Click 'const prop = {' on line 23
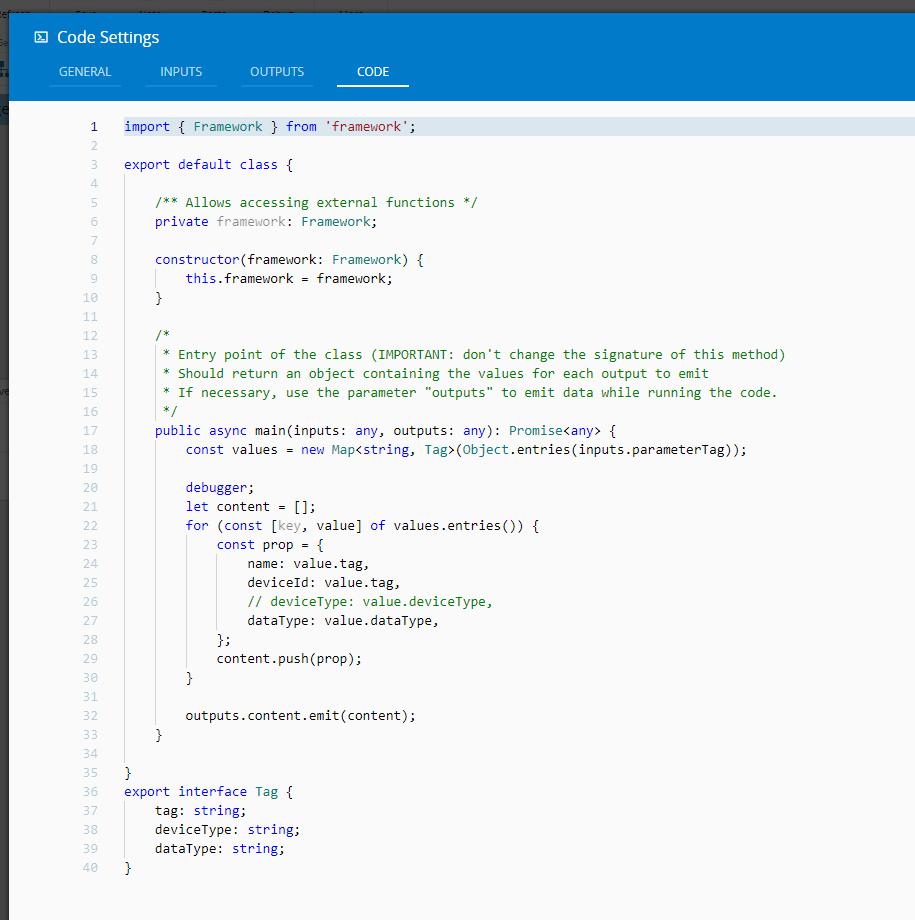 click(270, 545)
